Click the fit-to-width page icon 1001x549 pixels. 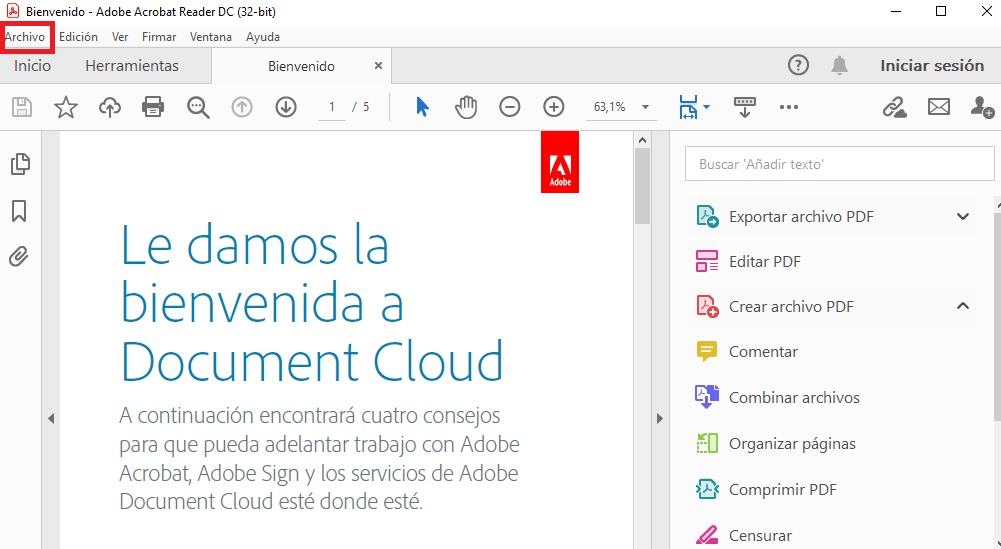click(688, 107)
